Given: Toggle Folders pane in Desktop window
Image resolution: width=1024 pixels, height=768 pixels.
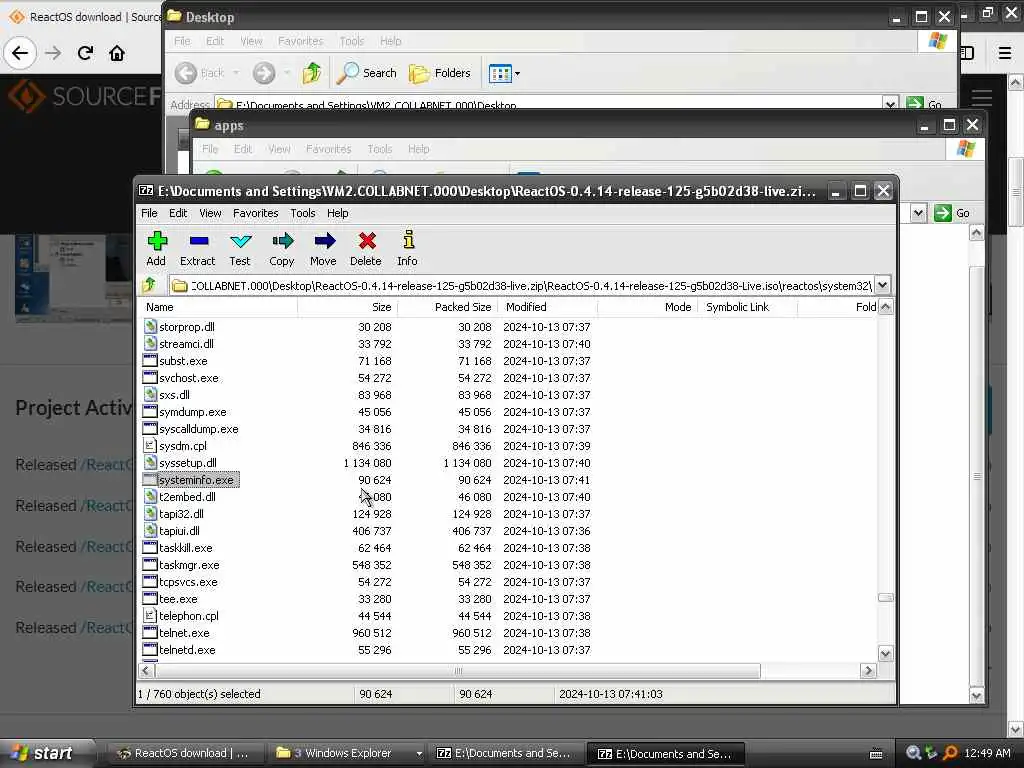Looking at the screenshot, I should pyautogui.click(x=440, y=73).
